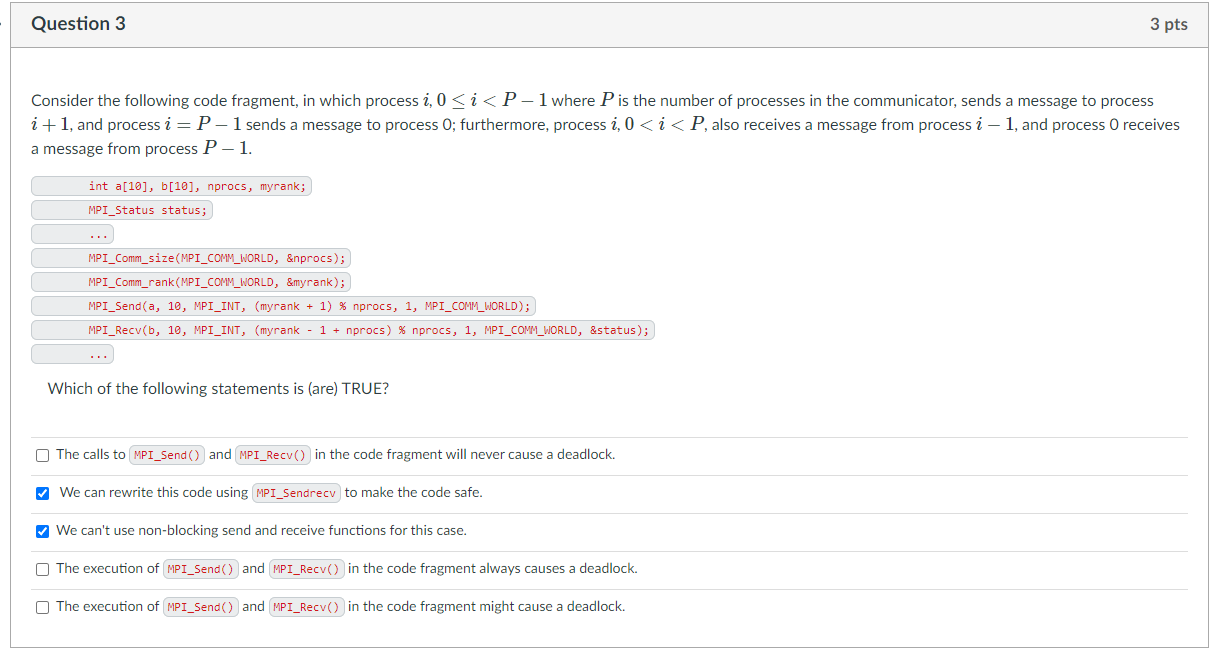The image size is (1220, 651).
Task: Click code line 'MPI_Status status;'
Action: tap(122, 210)
